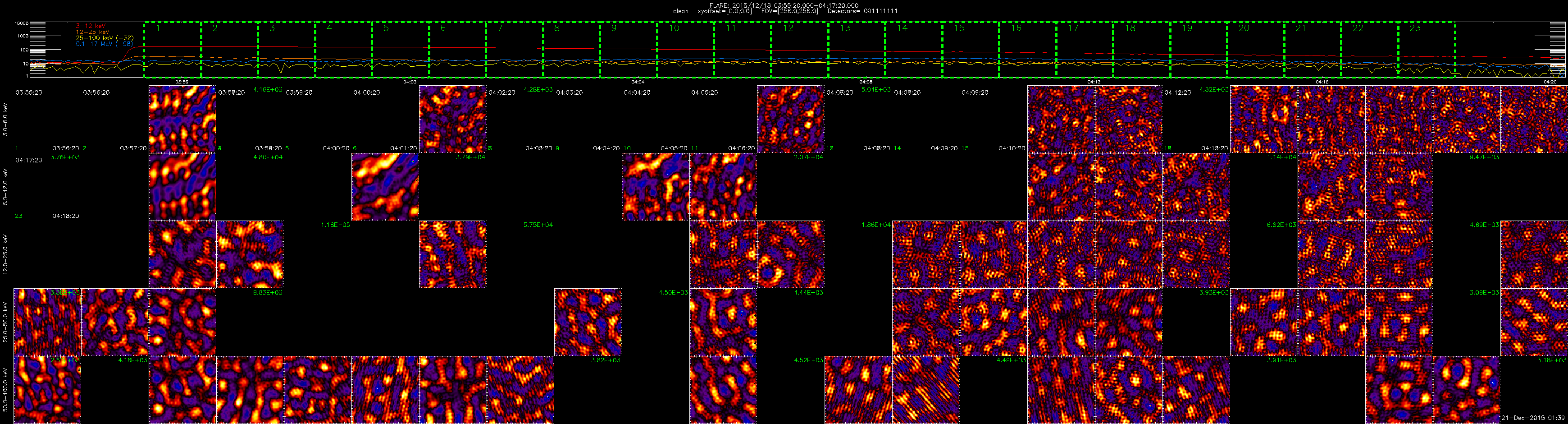Open the 6.0-12.0 keV image left of 3.79E+04

(x=385, y=186)
